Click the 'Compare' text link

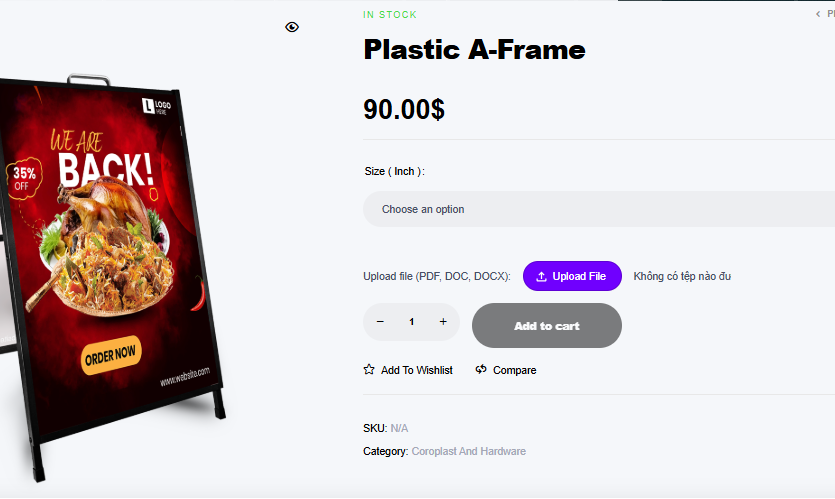[514, 370]
